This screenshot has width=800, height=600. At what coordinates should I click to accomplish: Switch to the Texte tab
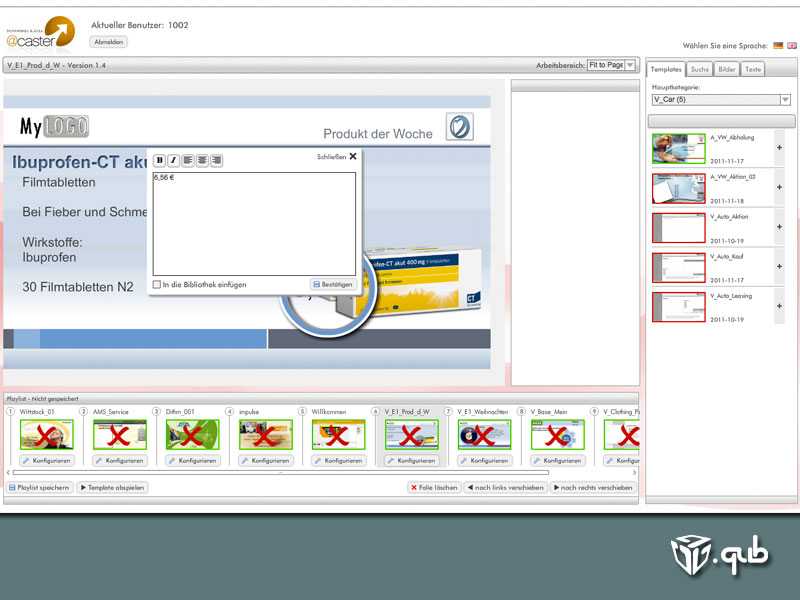(753, 69)
